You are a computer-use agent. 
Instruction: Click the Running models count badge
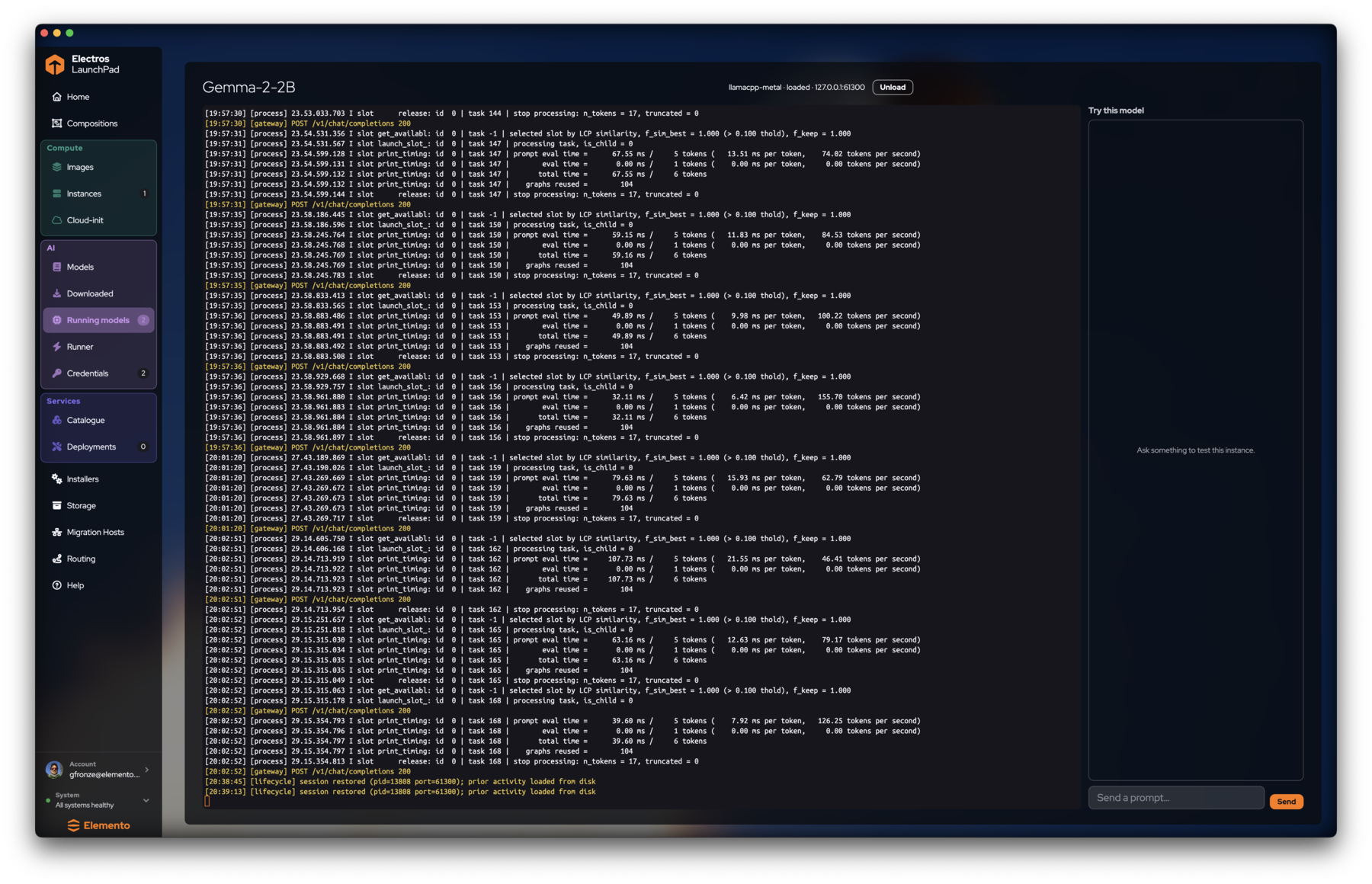pyautogui.click(x=143, y=320)
